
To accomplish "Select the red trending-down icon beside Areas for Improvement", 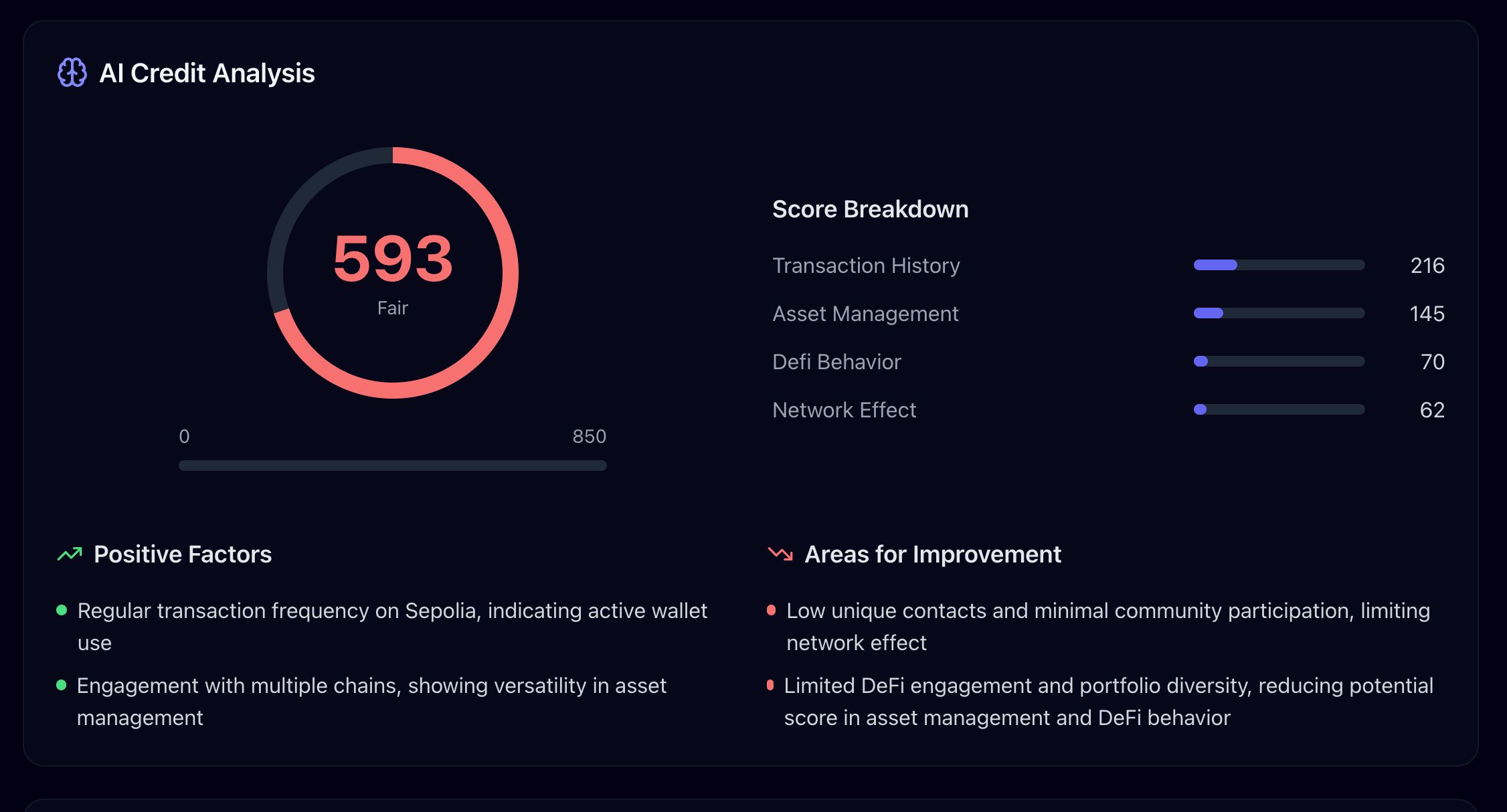I will click(780, 554).
